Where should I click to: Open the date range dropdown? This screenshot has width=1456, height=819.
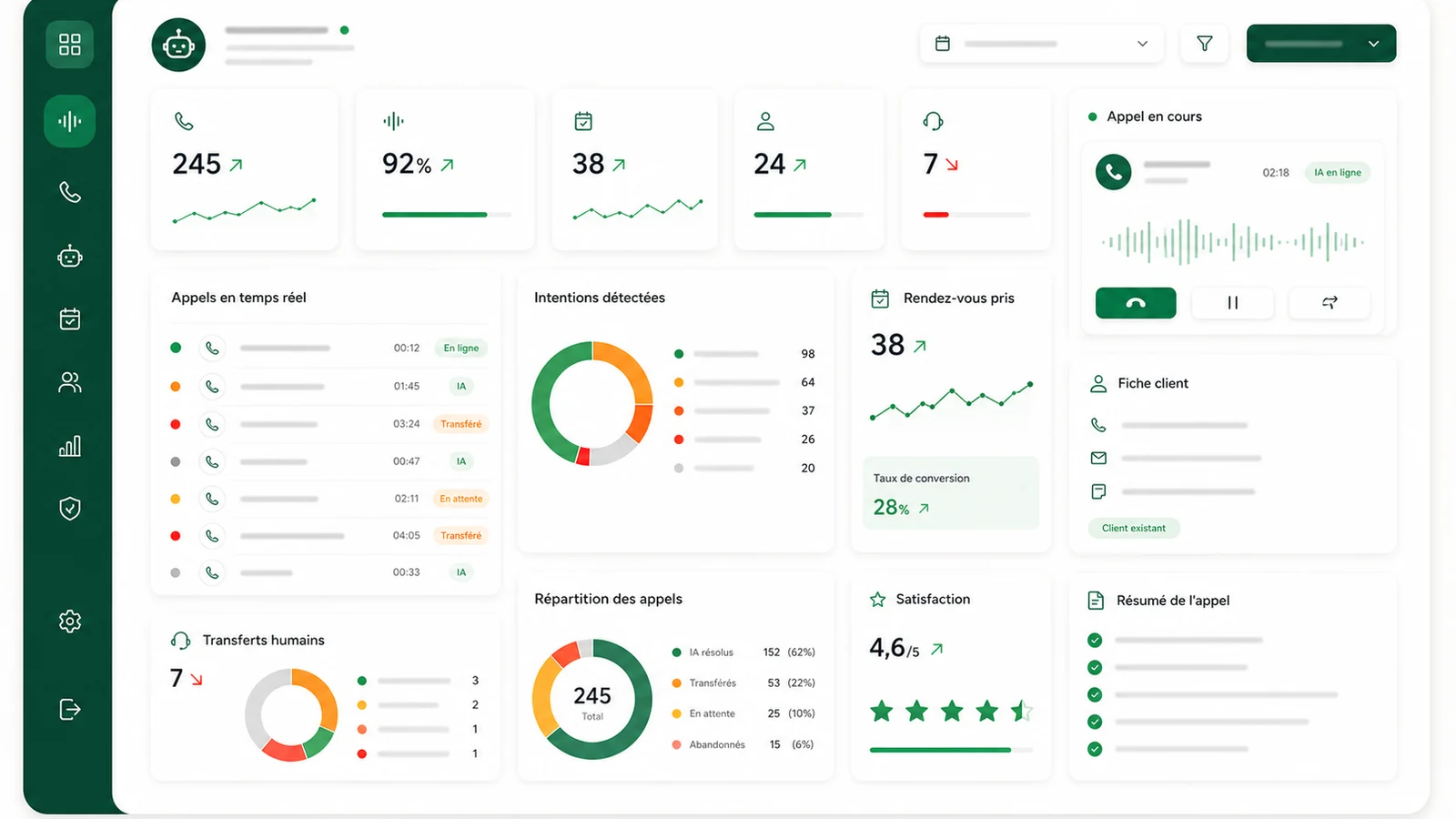[x=1042, y=44]
